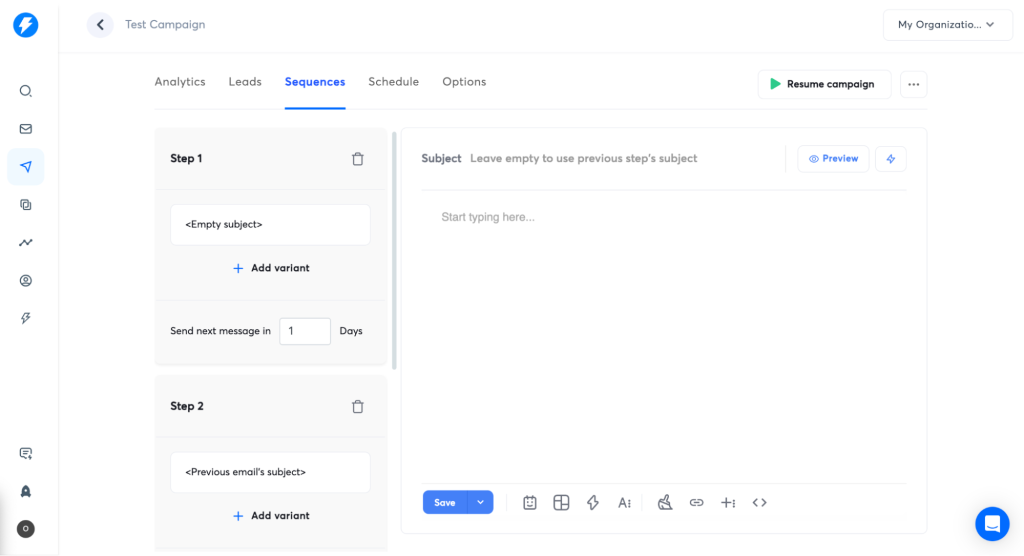The height and width of the screenshot is (556, 1024).
Task: Click the Preview button
Action: (833, 159)
